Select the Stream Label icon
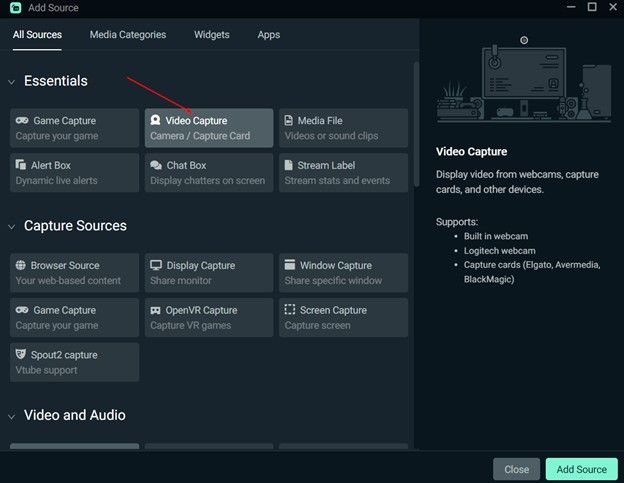Image resolution: width=624 pixels, height=483 pixels. (x=290, y=165)
